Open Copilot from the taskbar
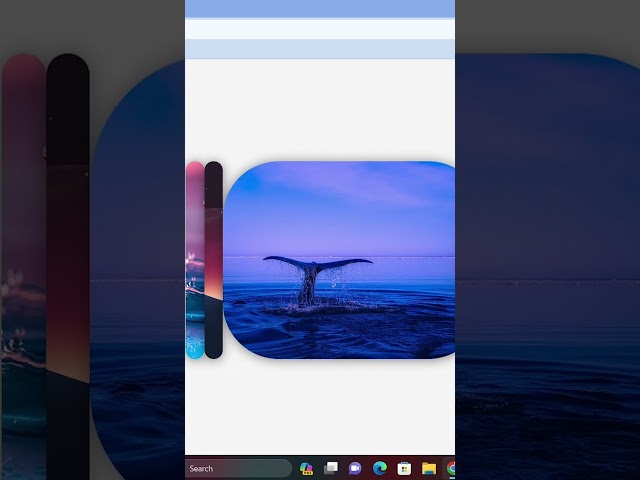The image size is (640, 480). [306, 468]
